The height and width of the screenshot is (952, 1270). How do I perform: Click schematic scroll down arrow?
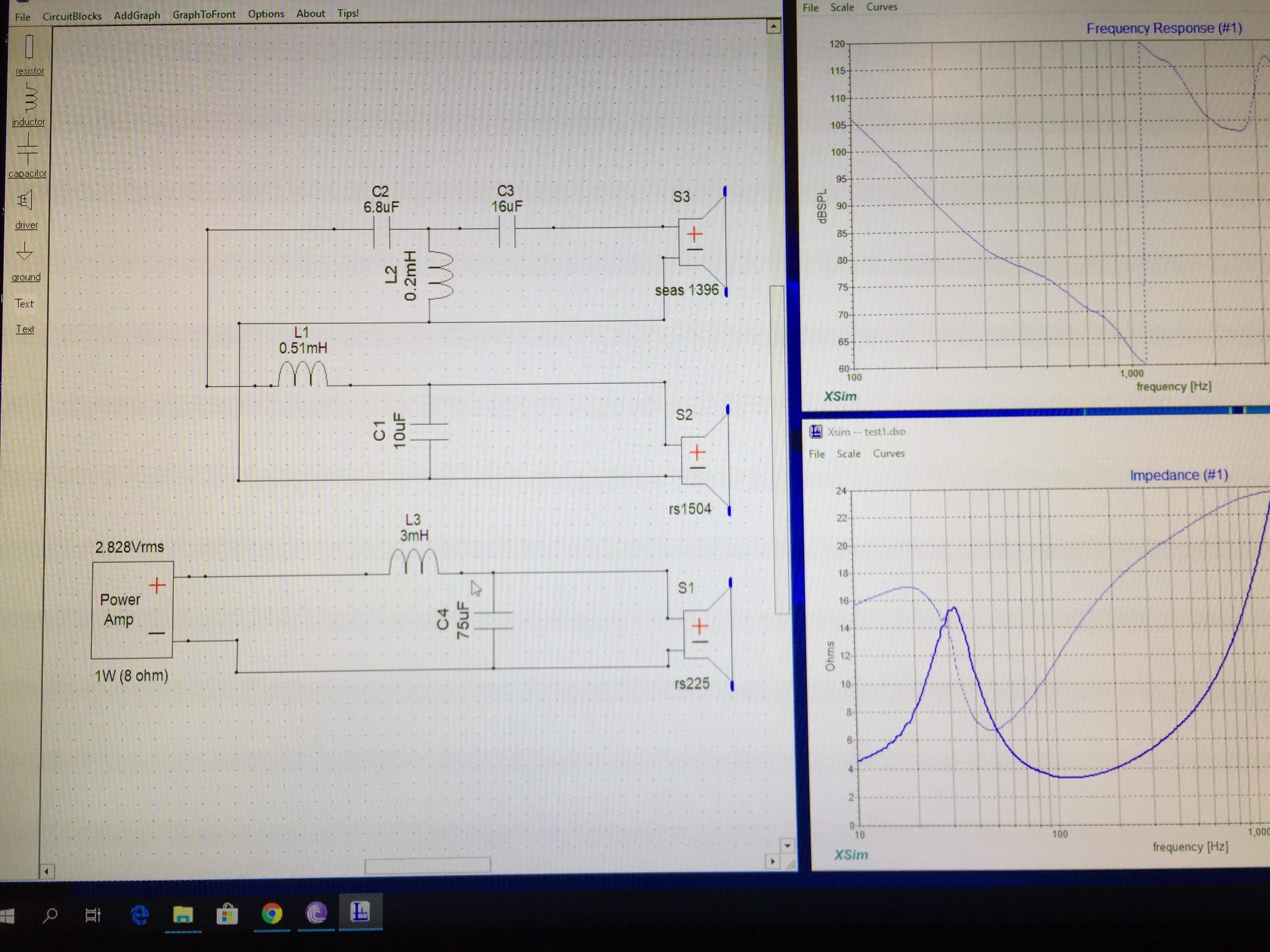(x=787, y=846)
